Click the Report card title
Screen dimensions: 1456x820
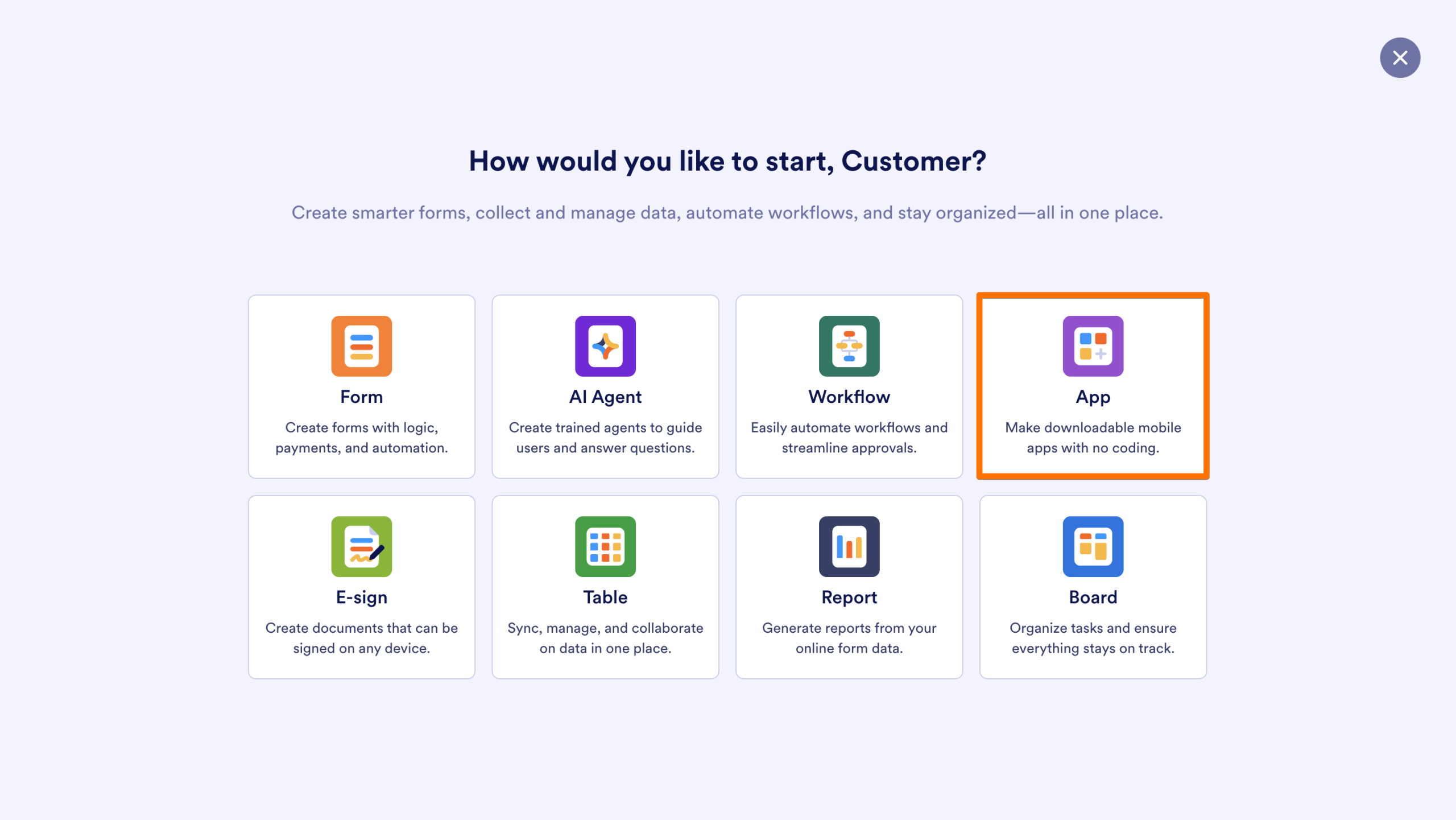pos(849,597)
